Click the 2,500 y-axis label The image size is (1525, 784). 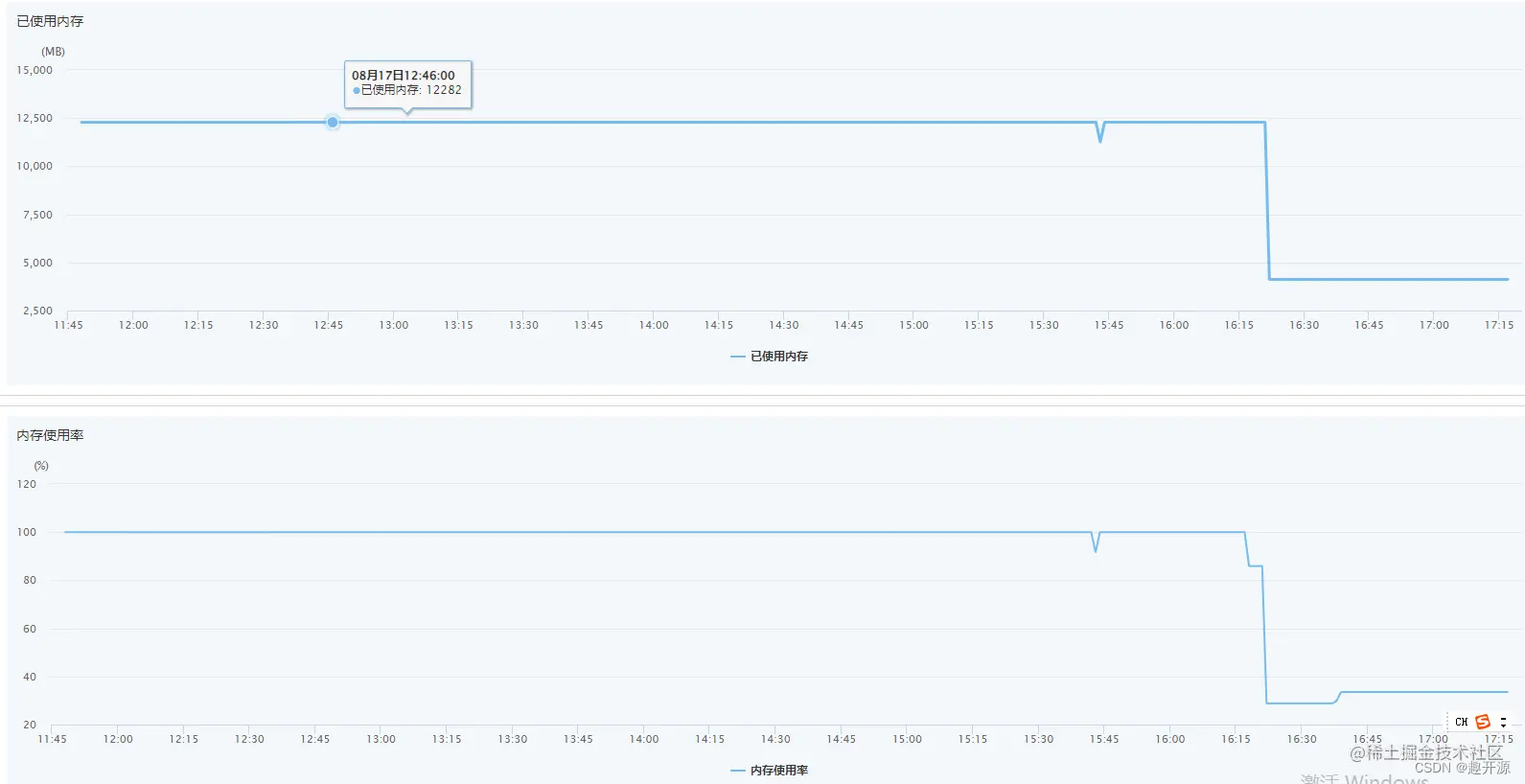(x=37, y=311)
